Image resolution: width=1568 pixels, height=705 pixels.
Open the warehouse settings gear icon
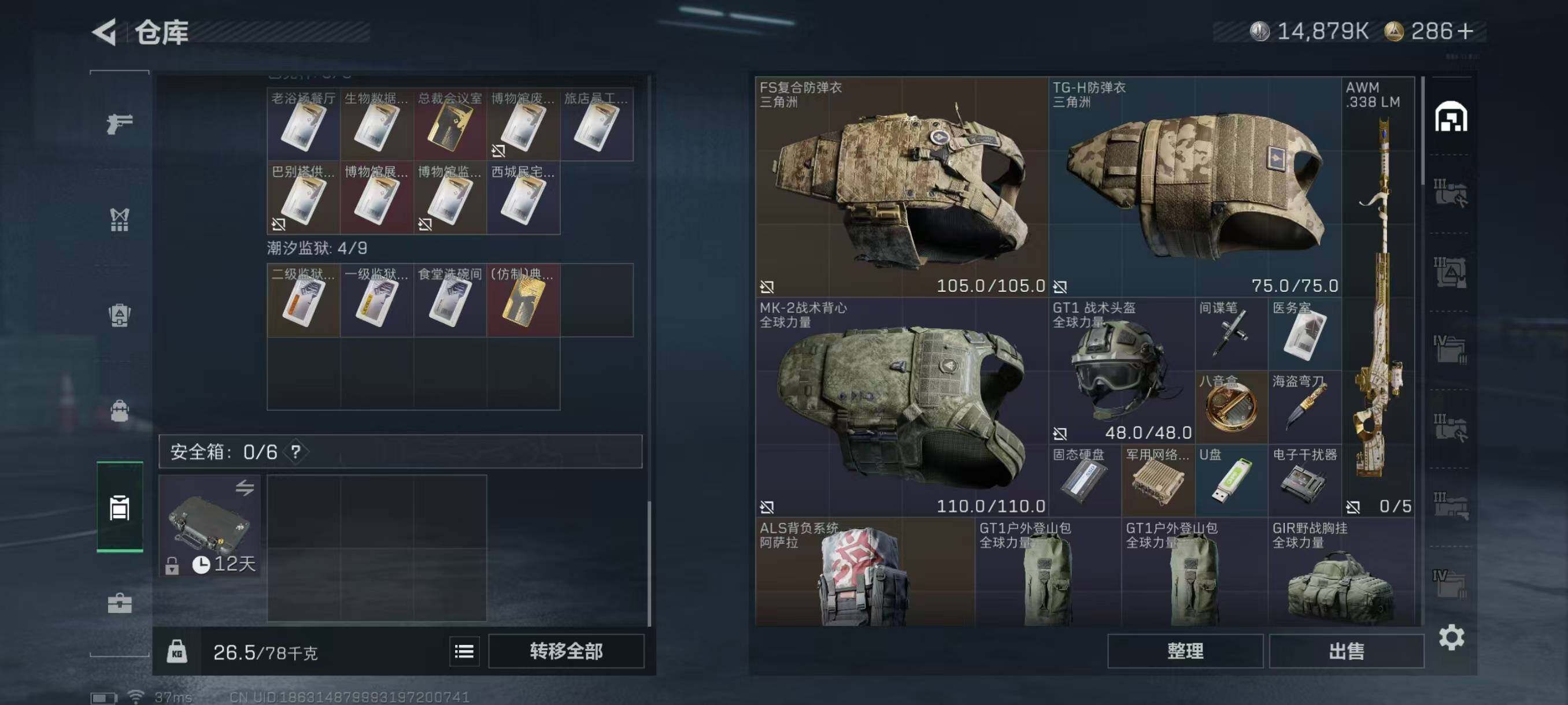(1451, 637)
